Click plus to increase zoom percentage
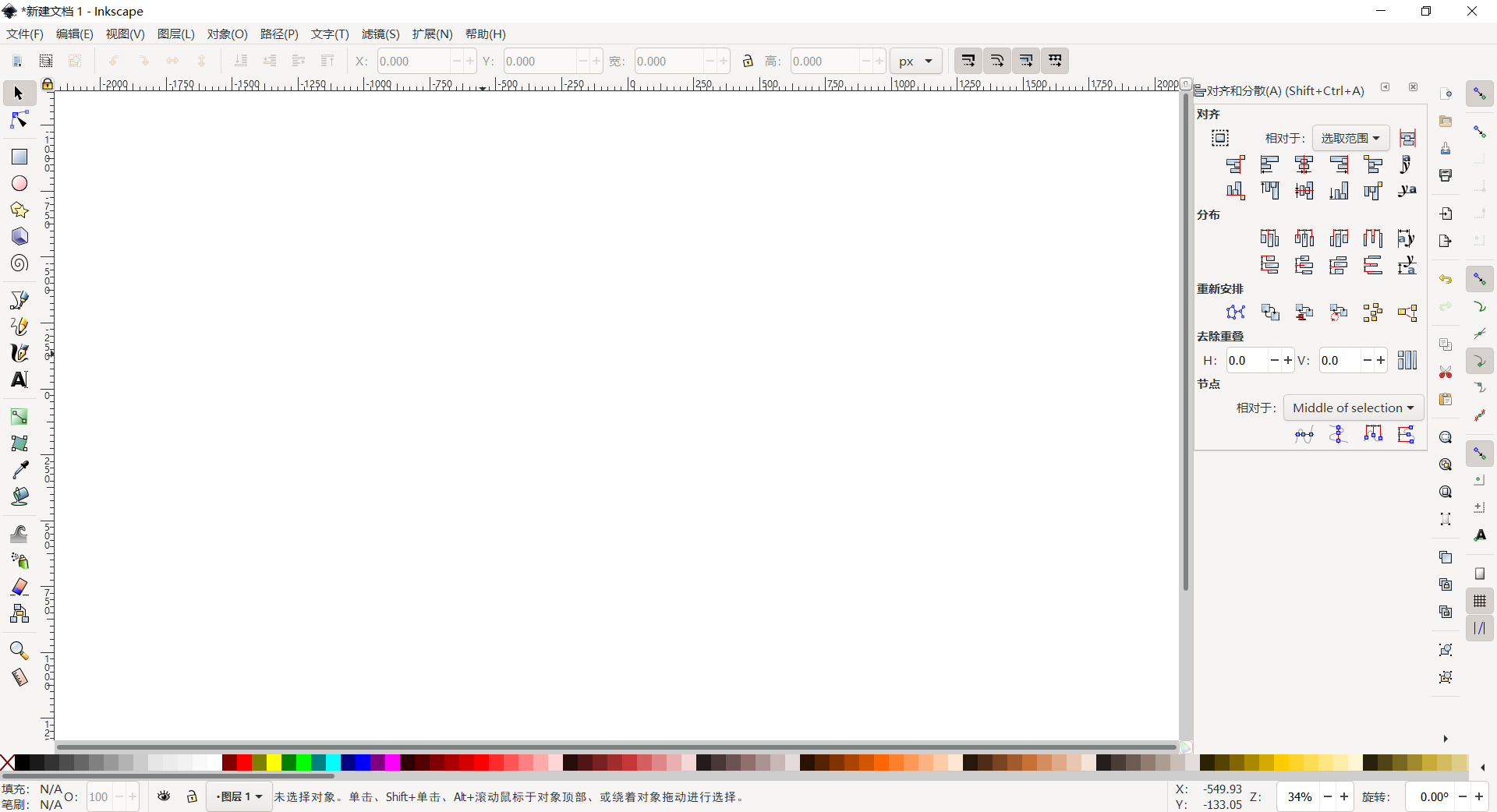The width and height of the screenshot is (1497, 812). tap(1344, 797)
